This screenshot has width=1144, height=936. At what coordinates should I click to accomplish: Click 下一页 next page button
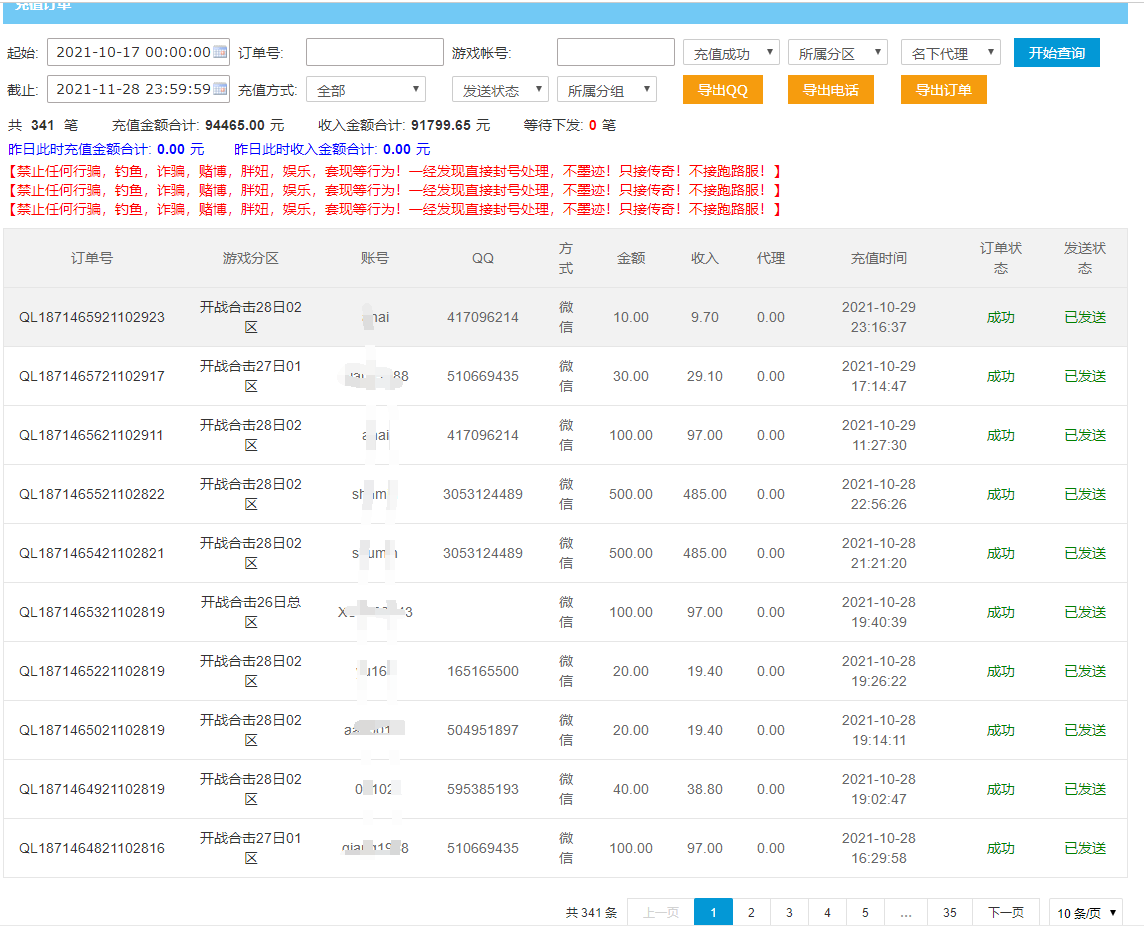(1005, 912)
